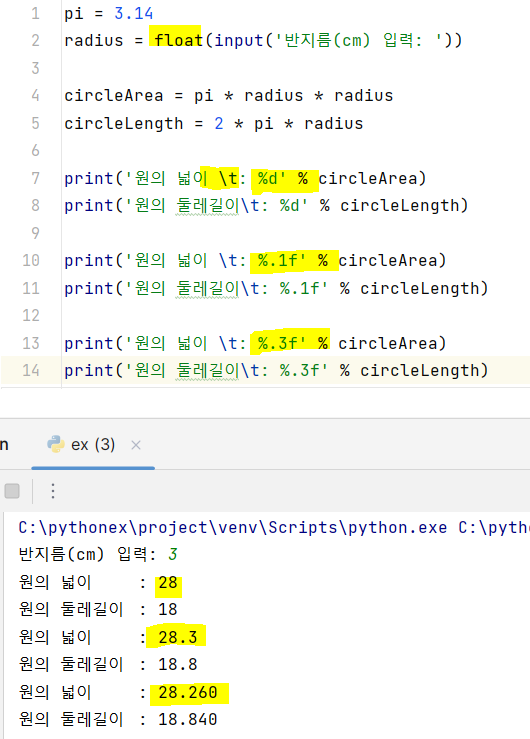530x739 pixels.
Task: Click the stop button in run panel
Action: (x=12, y=491)
